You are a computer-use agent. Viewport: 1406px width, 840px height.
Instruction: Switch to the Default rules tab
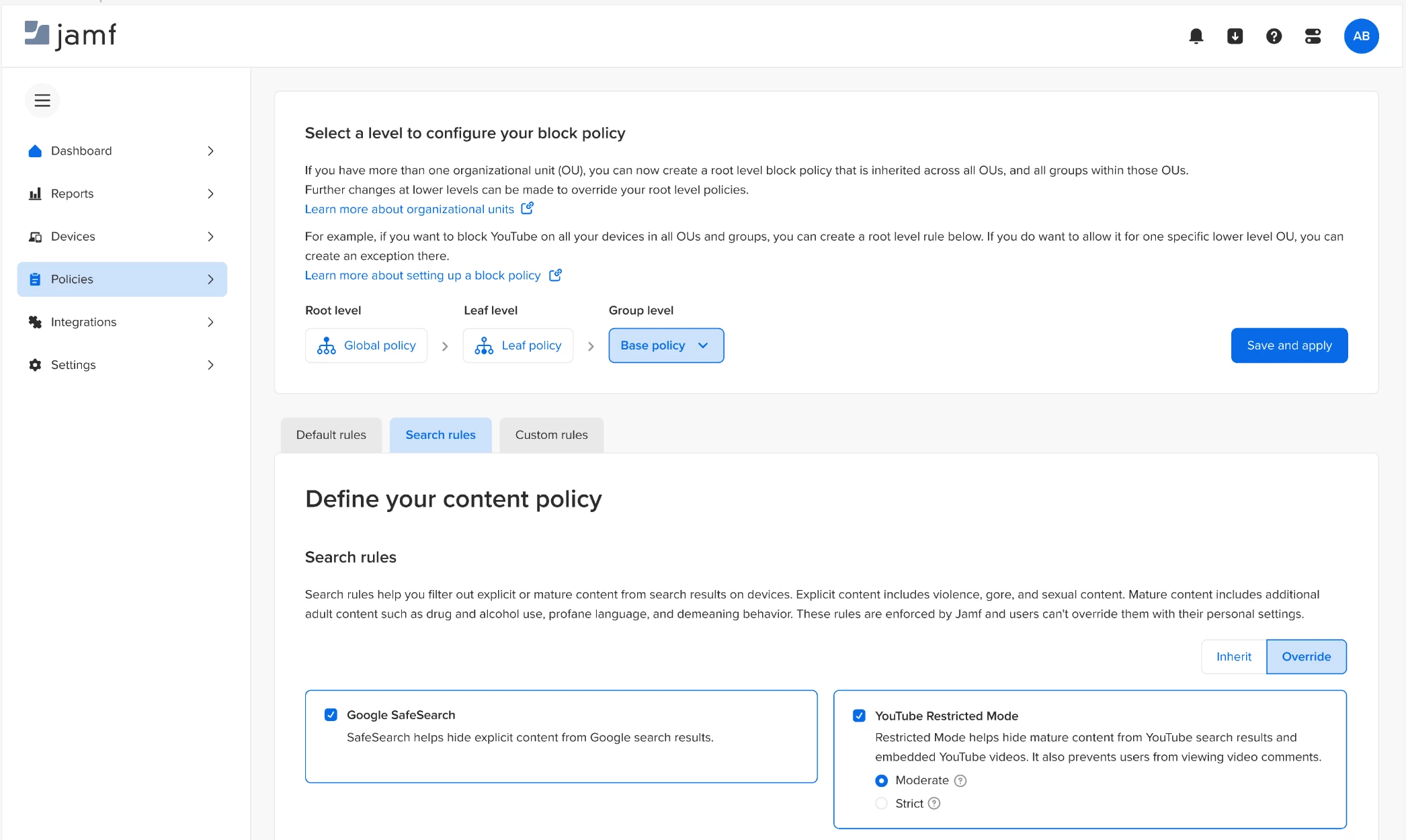pos(331,435)
